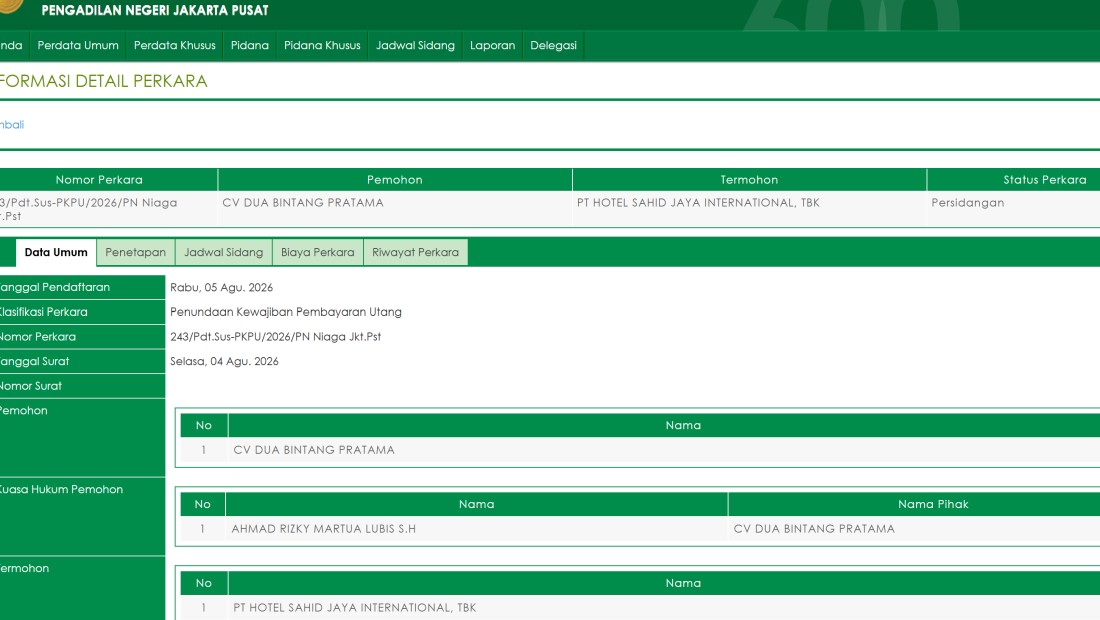Click the Tanggal Surat label

pyautogui.click(x=34, y=361)
